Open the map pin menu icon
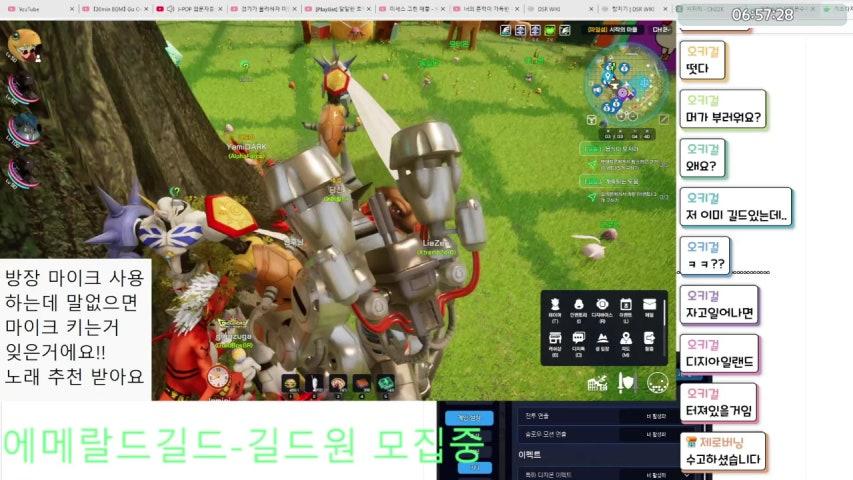This screenshot has width=853, height=480. [626, 339]
